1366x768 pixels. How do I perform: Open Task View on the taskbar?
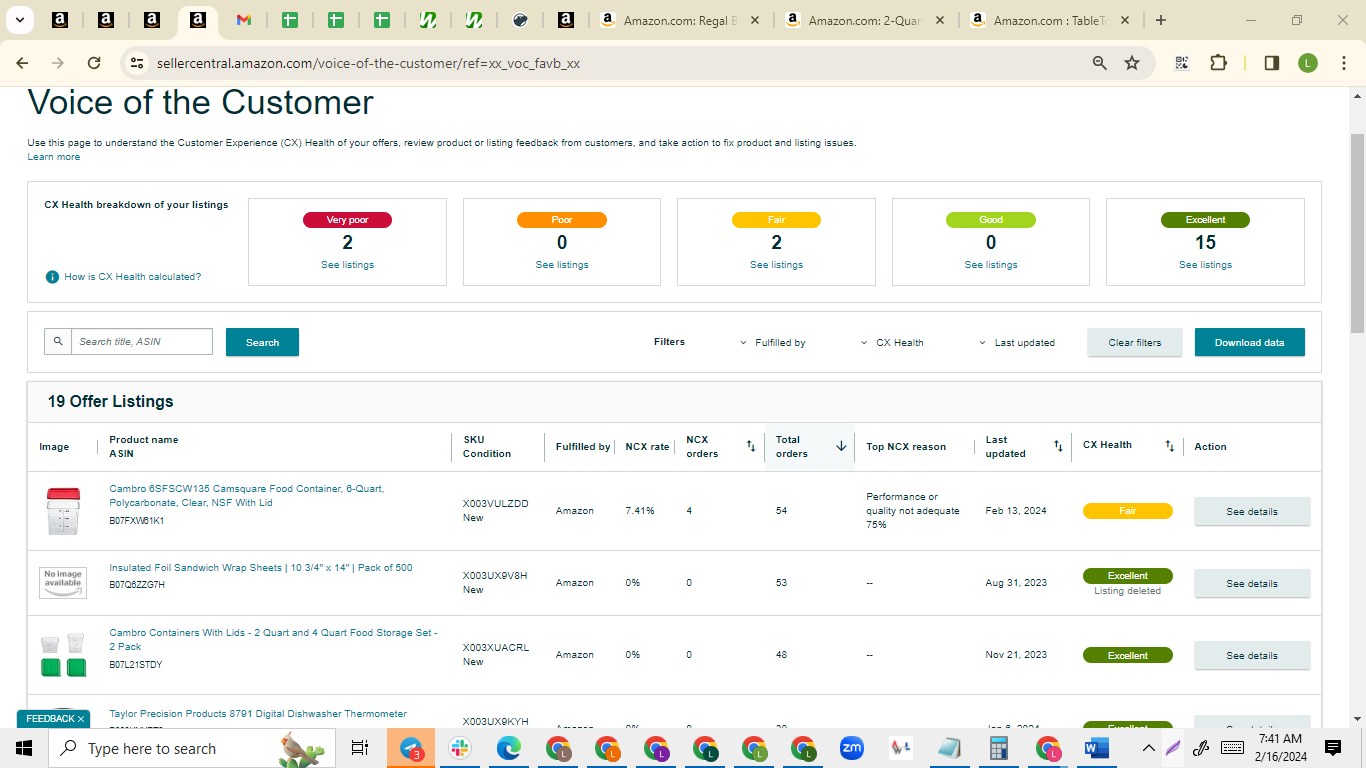pos(360,748)
